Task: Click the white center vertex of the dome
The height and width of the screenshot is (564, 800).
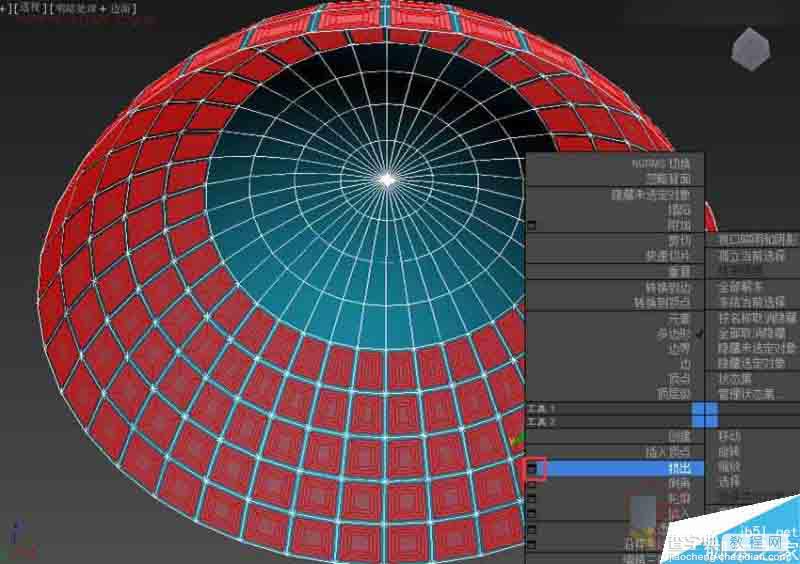Action: (x=388, y=180)
